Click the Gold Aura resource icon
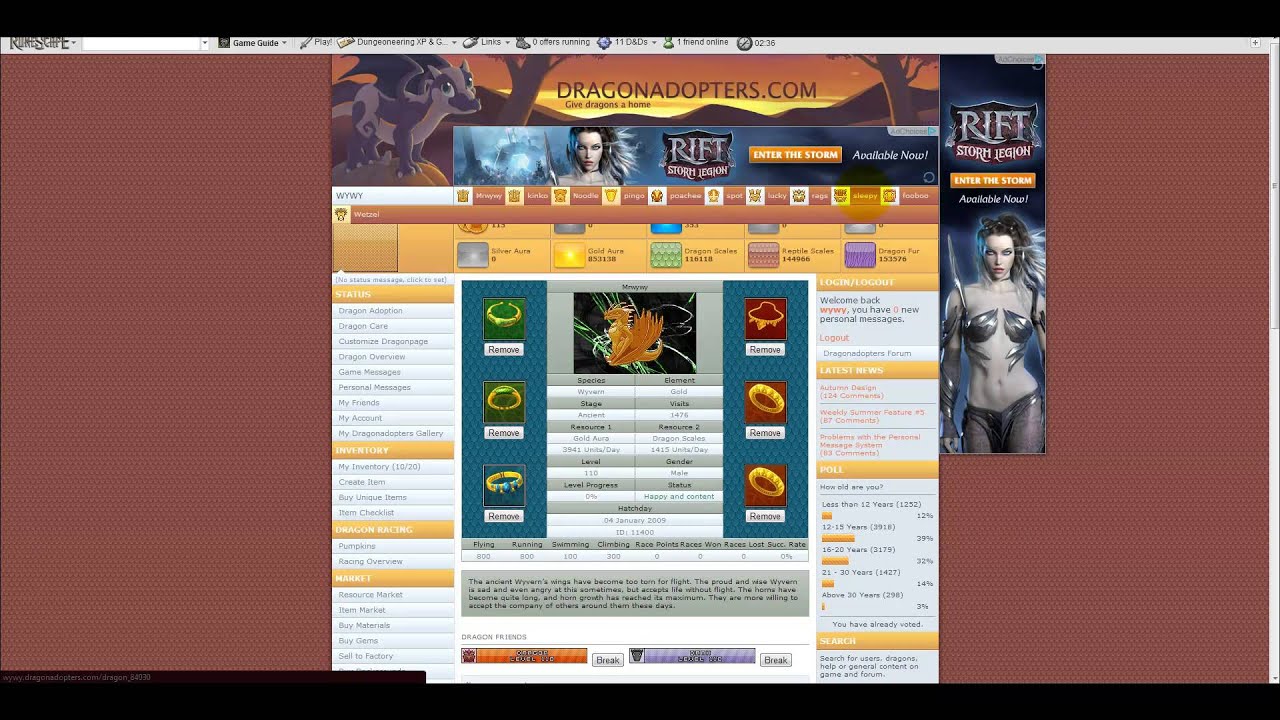 click(x=569, y=255)
